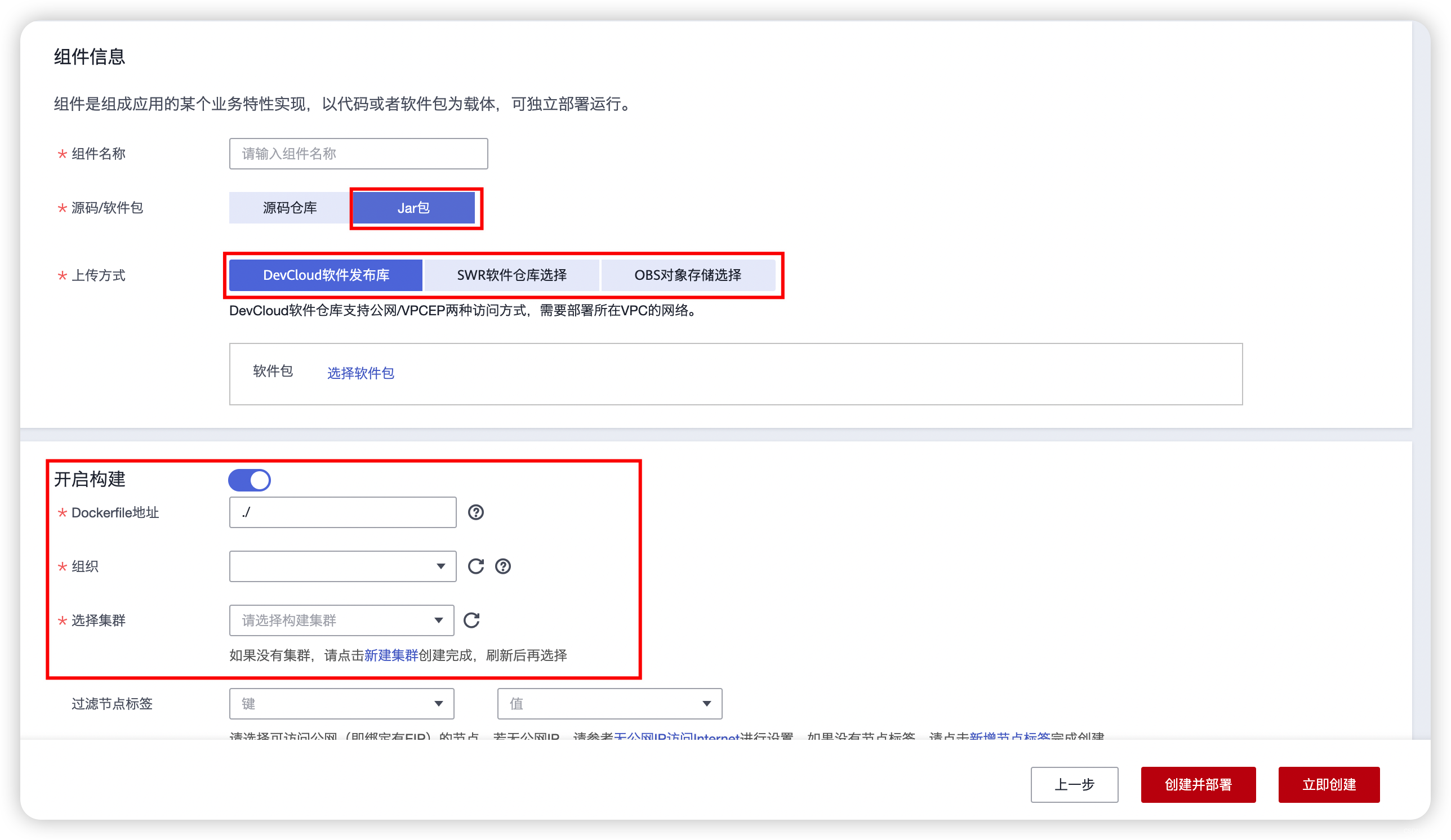This screenshot has height=840, width=1451.
Task: Go back with 上一步 button
Action: [x=1074, y=784]
